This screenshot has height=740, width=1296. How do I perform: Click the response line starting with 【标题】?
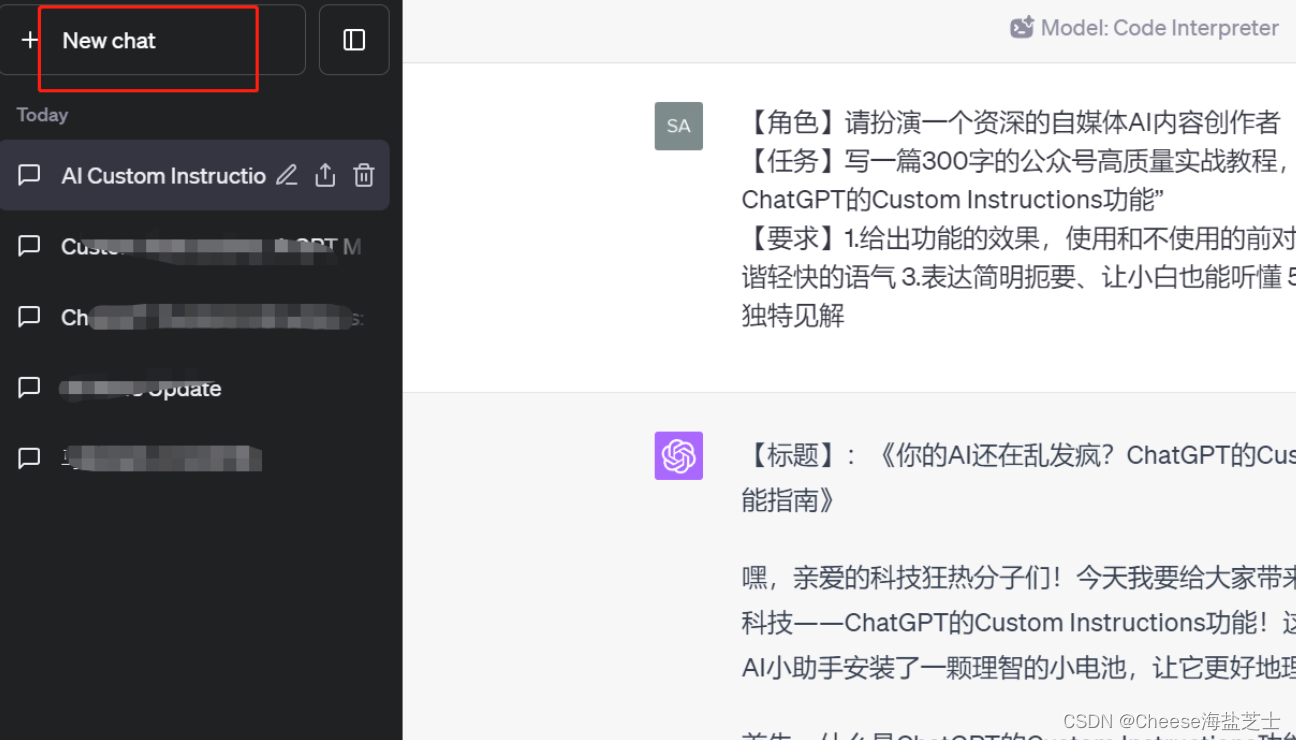1019,456
